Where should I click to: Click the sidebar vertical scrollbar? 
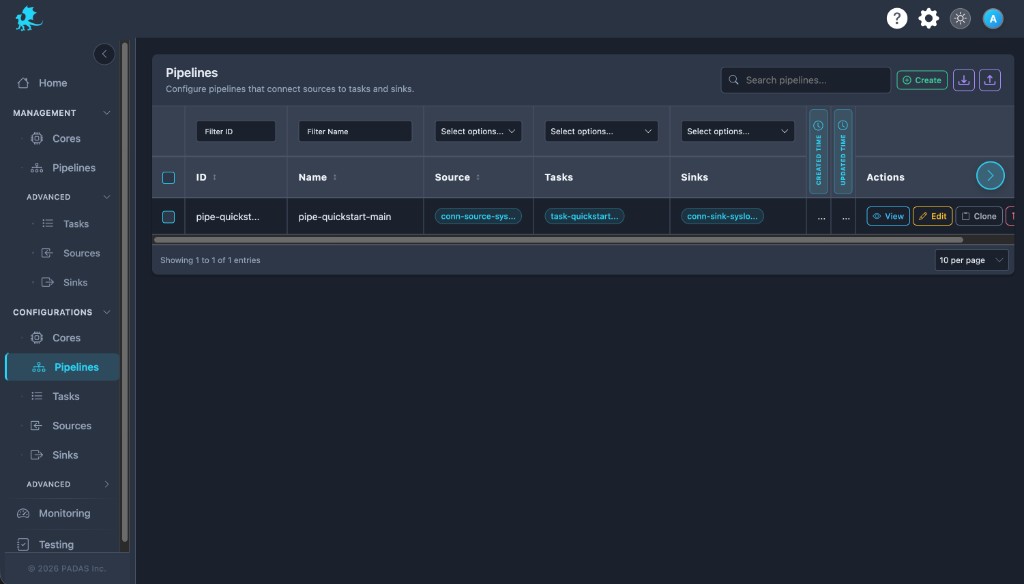point(124,292)
